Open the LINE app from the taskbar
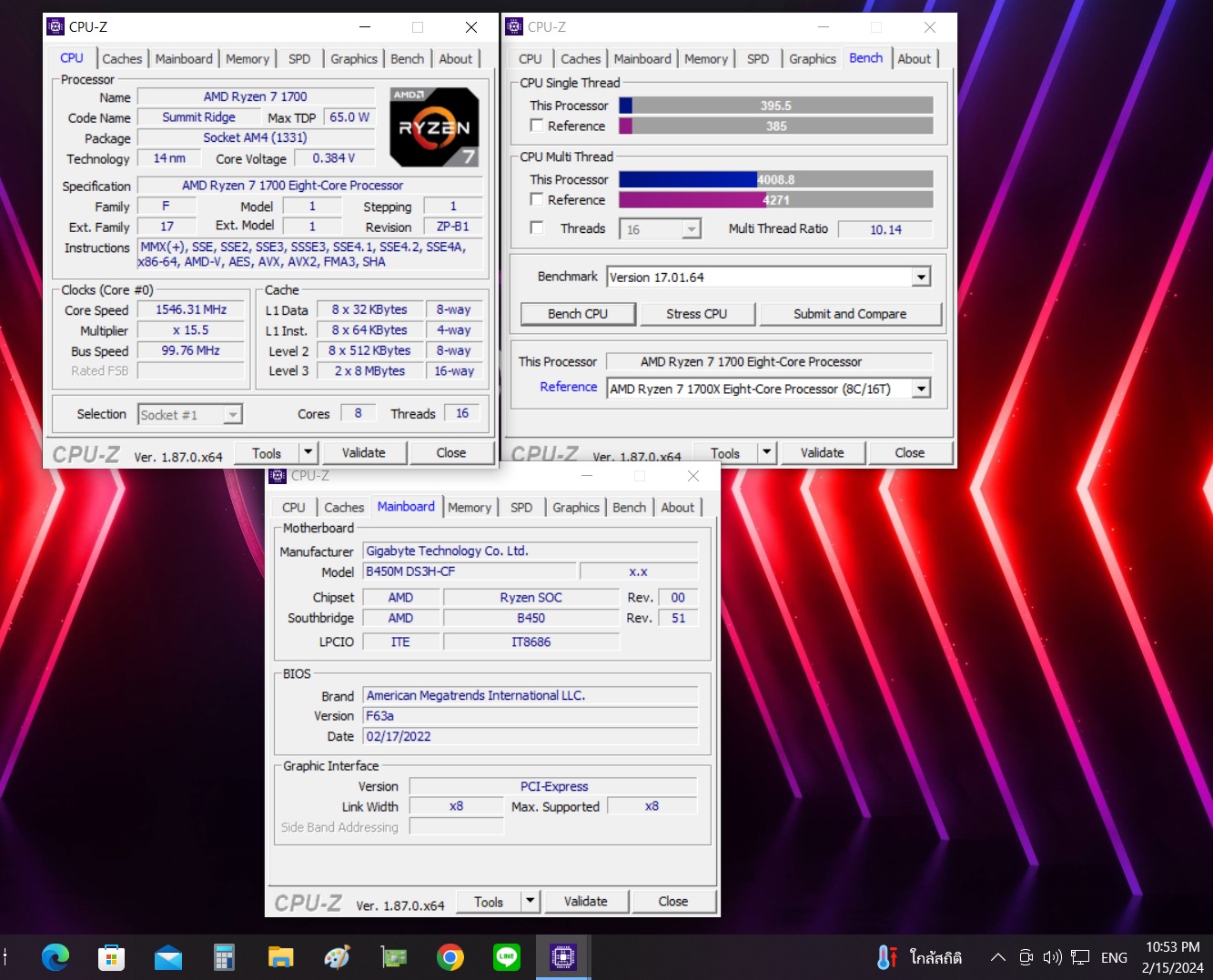This screenshot has height=980, width=1213. pos(506,956)
